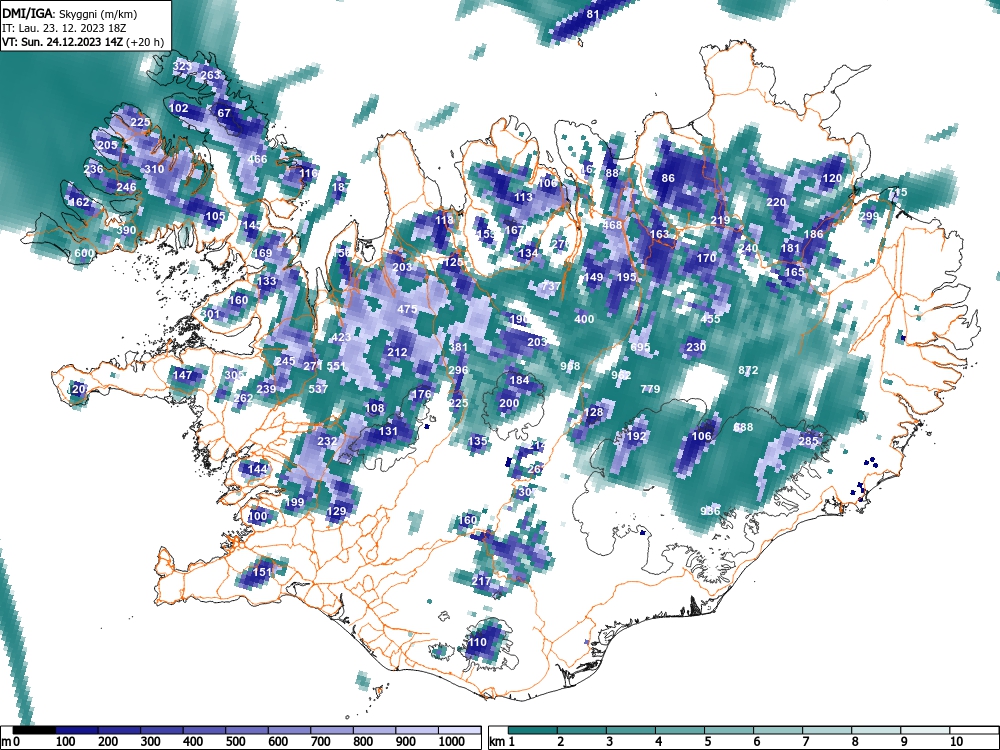Click the 'IT: Lau. 23. 12. 2023 18Z' line
The width and height of the screenshot is (1000, 750).
[64, 29]
